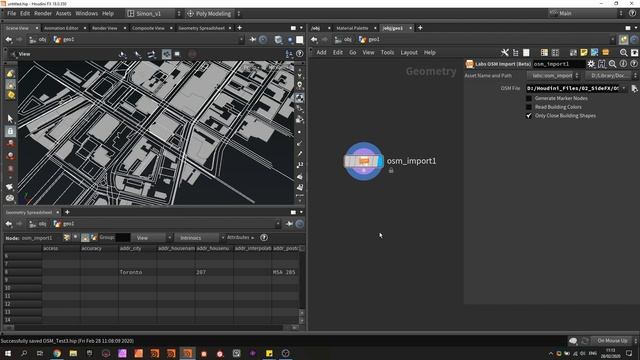
Task: Click the top yellow shelf tool icon
Action: point(10,73)
